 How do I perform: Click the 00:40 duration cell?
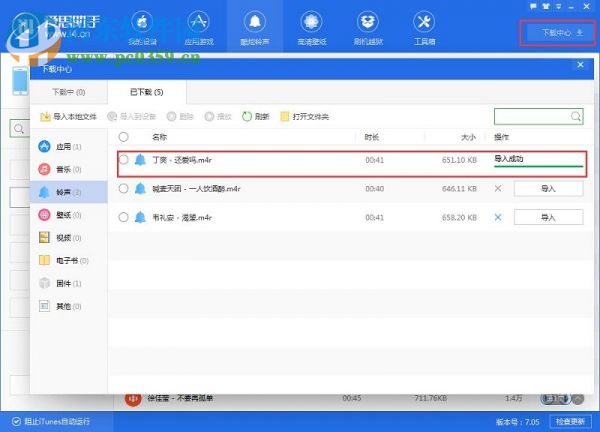(x=374, y=189)
